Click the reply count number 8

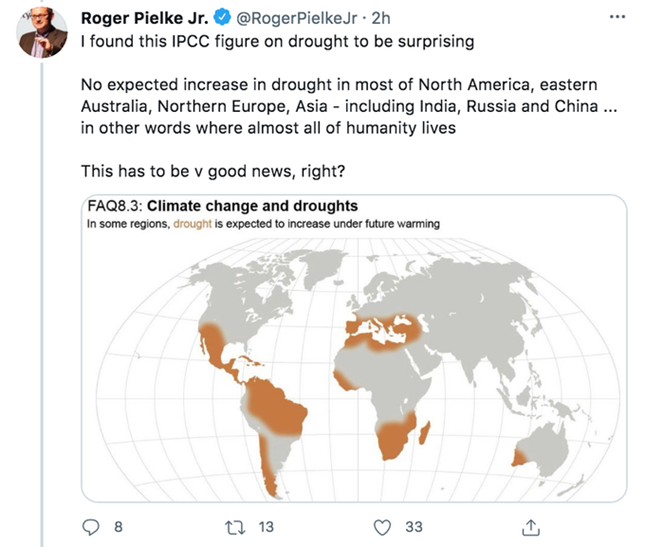118,525
